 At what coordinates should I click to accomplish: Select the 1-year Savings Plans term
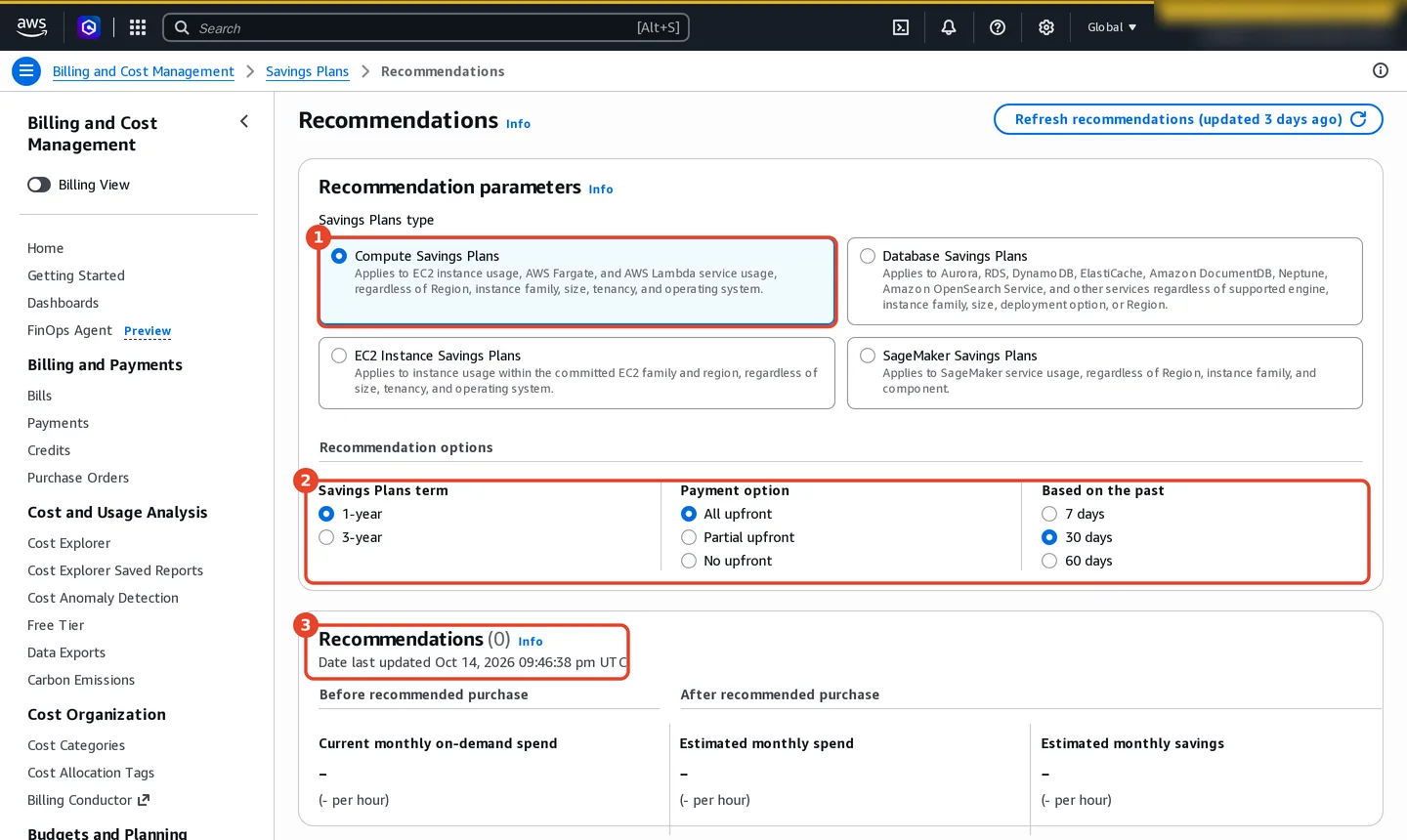[x=326, y=514]
